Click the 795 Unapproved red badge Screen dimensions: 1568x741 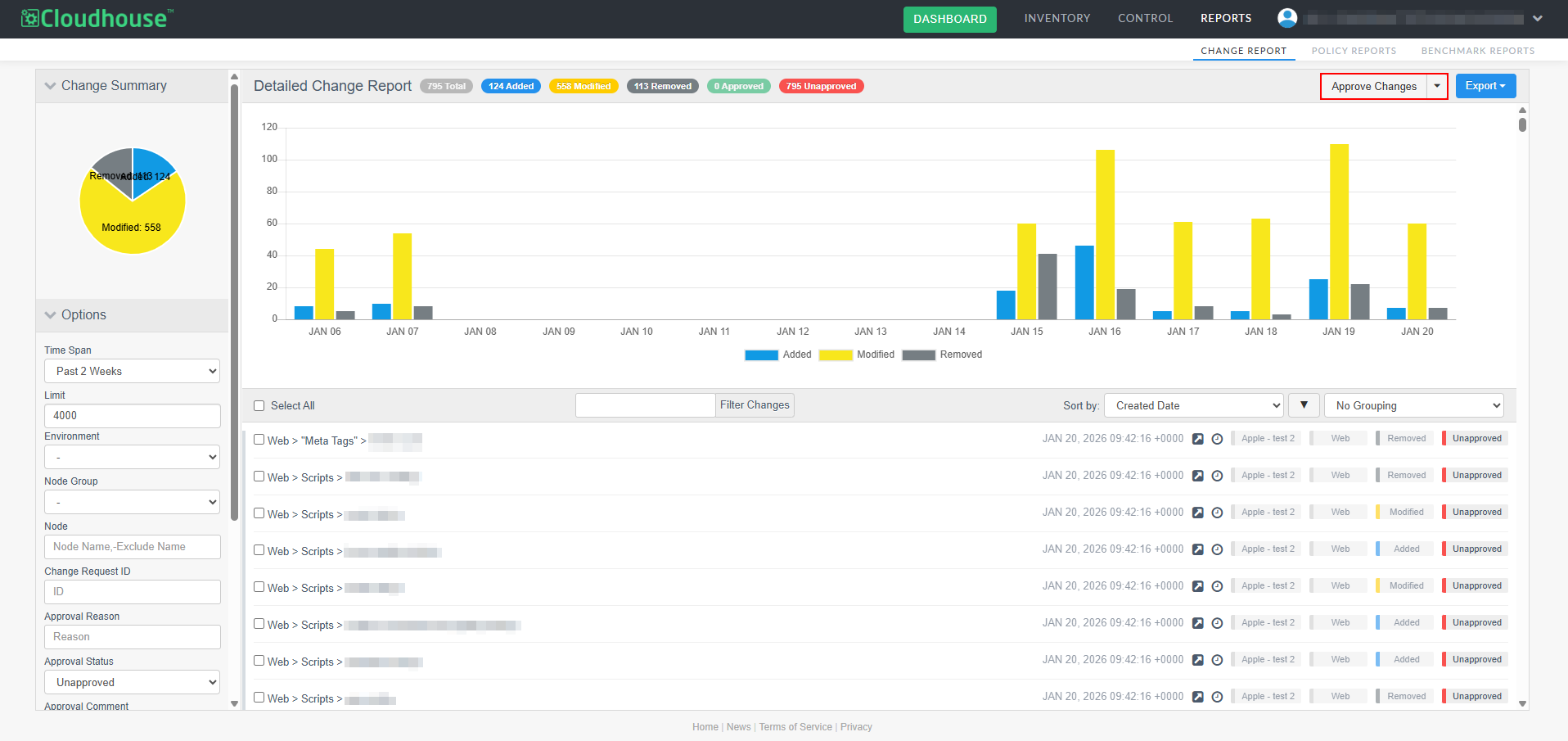pyautogui.click(x=821, y=86)
